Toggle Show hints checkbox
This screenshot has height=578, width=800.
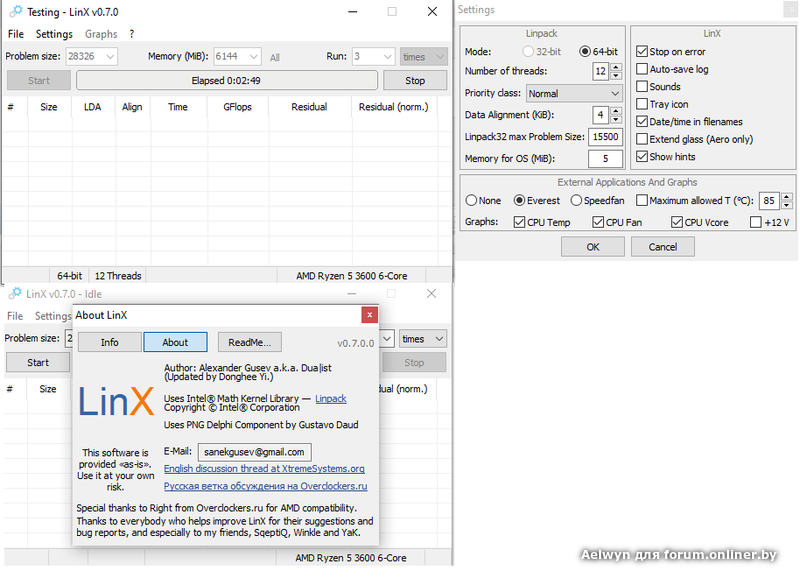click(642, 156)
